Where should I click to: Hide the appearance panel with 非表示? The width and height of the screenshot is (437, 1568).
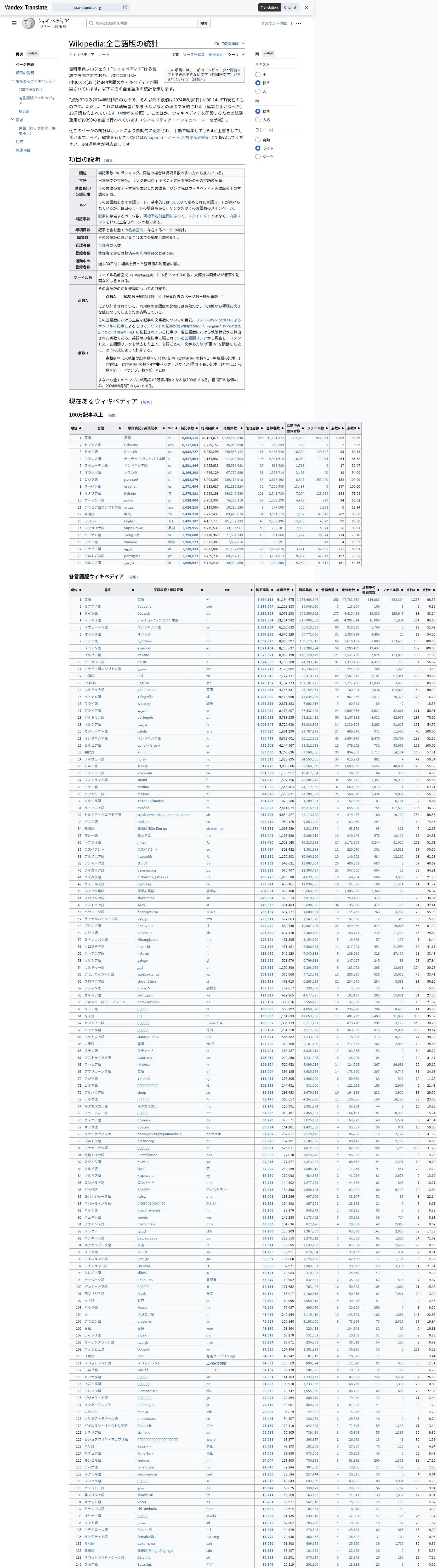(x=269, y=54)
